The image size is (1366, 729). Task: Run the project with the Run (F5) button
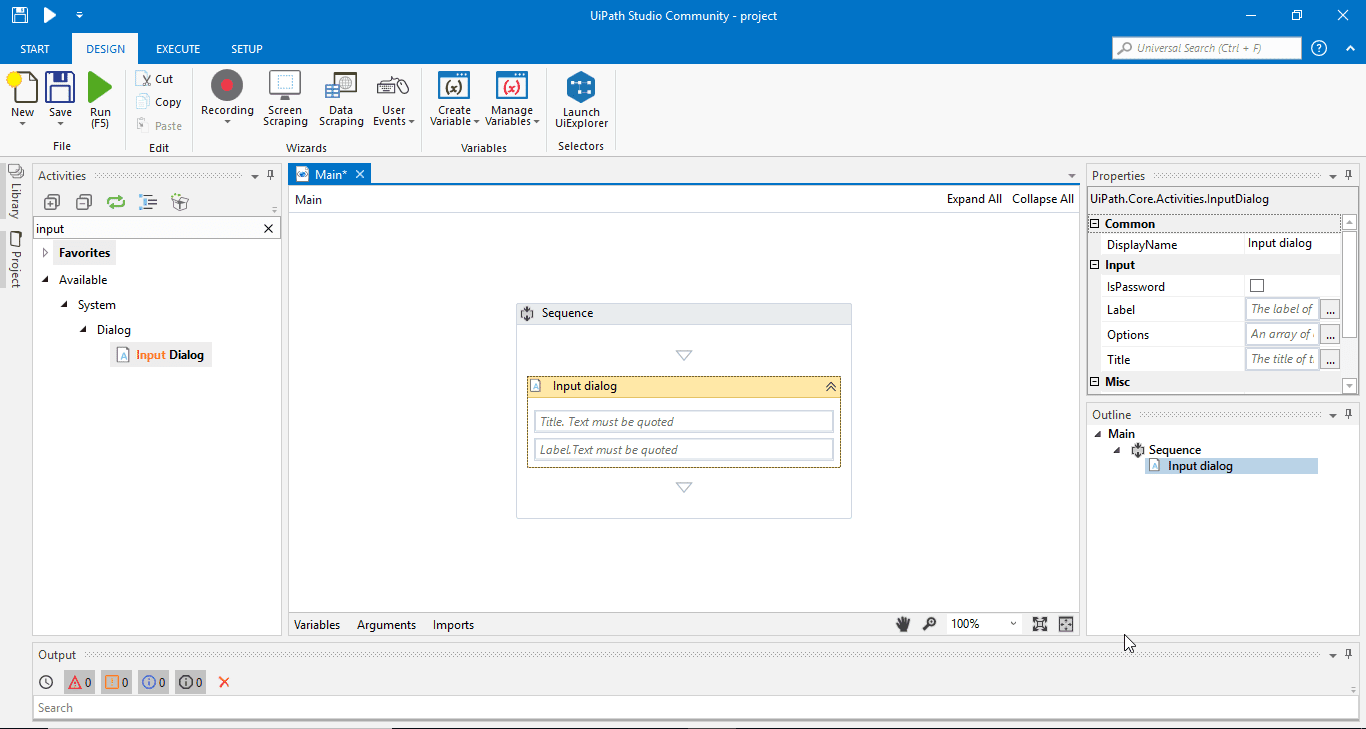coord(99,97)
